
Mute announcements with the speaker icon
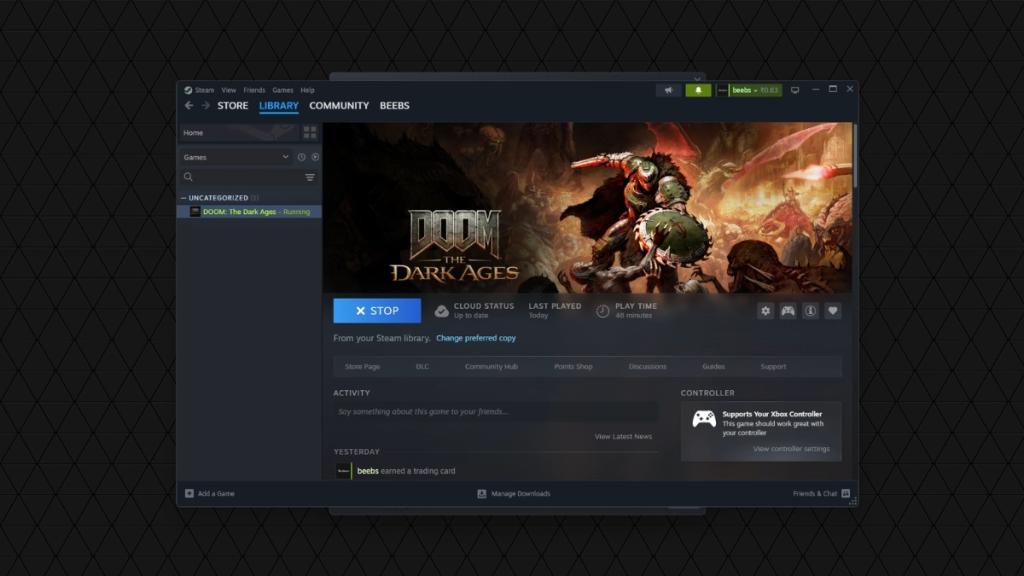(668, 90)
